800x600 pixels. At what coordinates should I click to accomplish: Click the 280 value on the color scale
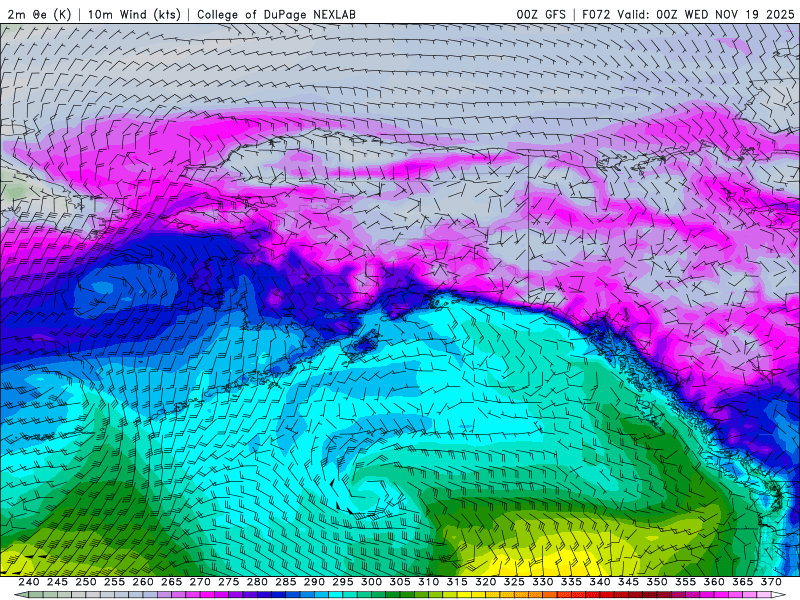coord(257,582)
